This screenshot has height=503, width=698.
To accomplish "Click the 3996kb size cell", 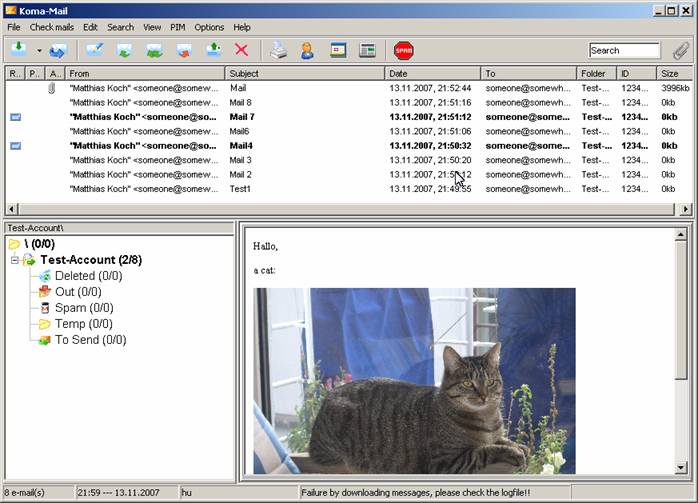I will tap(675, 88).
